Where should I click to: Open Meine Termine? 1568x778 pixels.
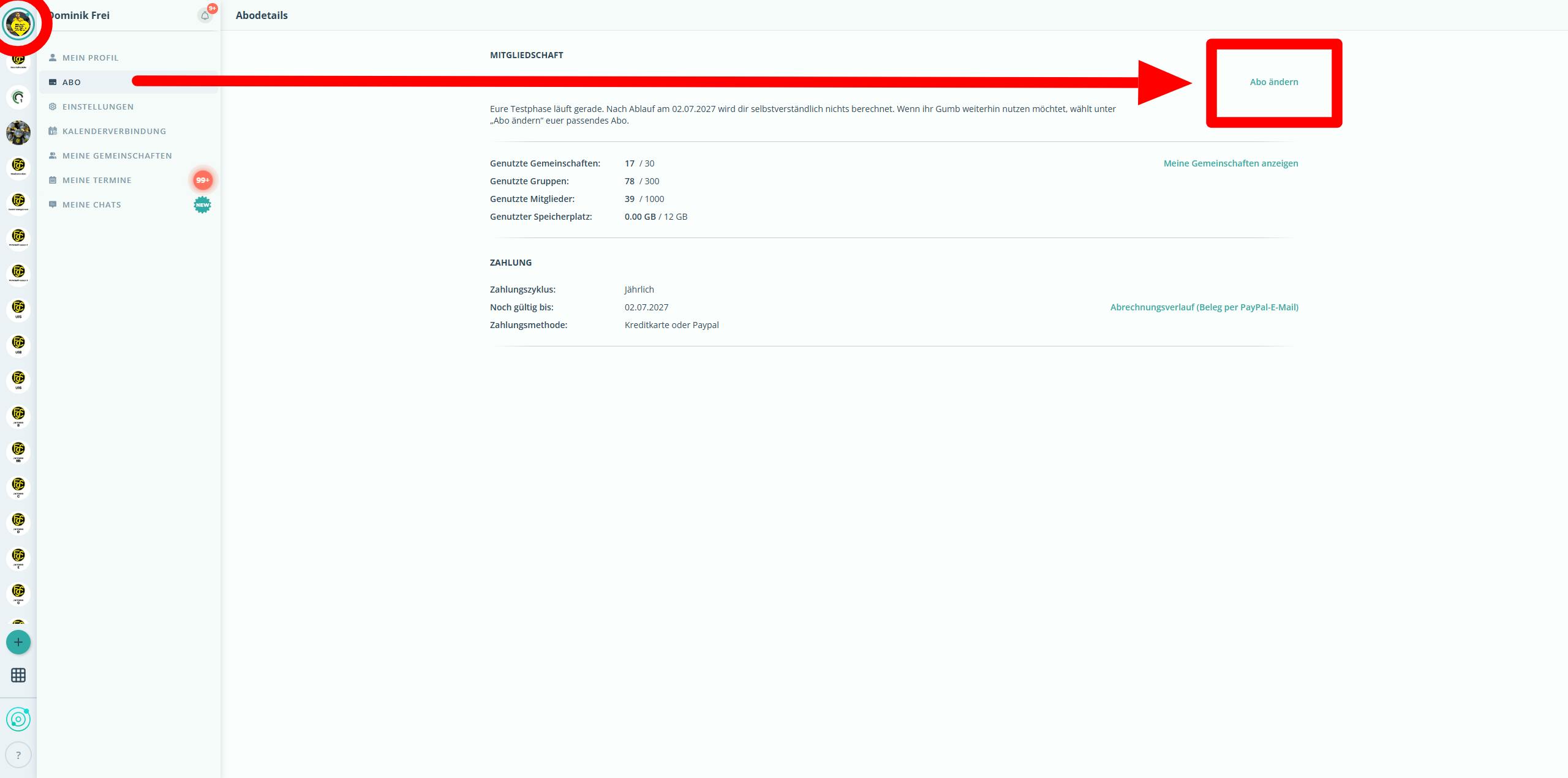pos(97,180)
